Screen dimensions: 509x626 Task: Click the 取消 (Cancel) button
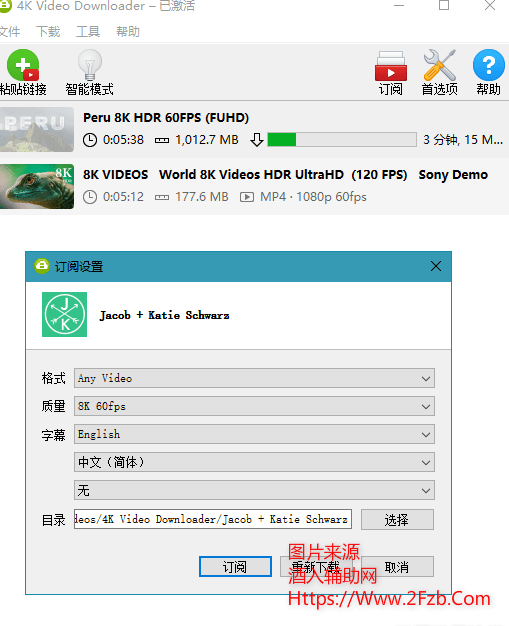tap(397, 567)
